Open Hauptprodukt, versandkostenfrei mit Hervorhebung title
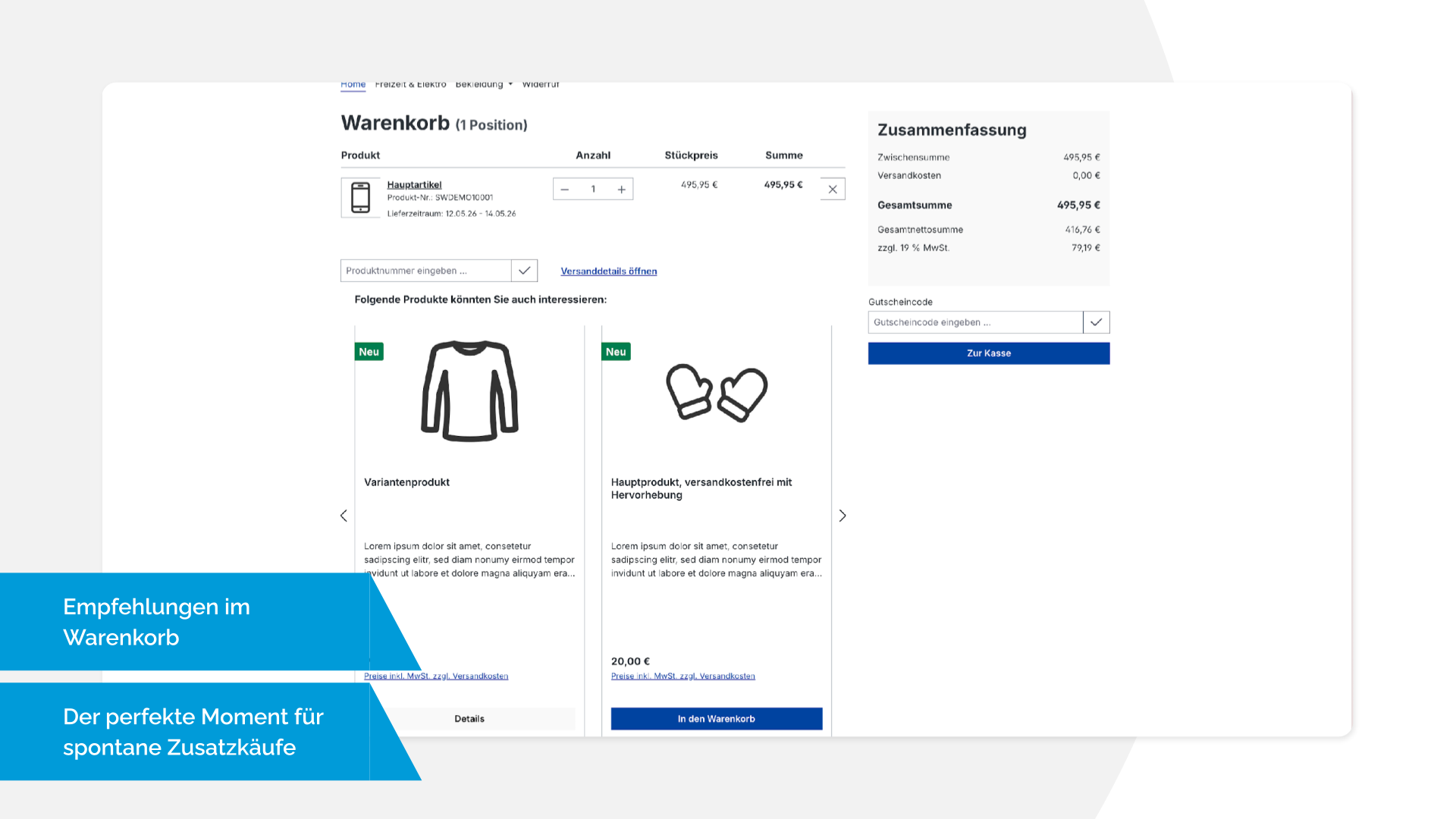1456x819 pixels. (701, 488)
